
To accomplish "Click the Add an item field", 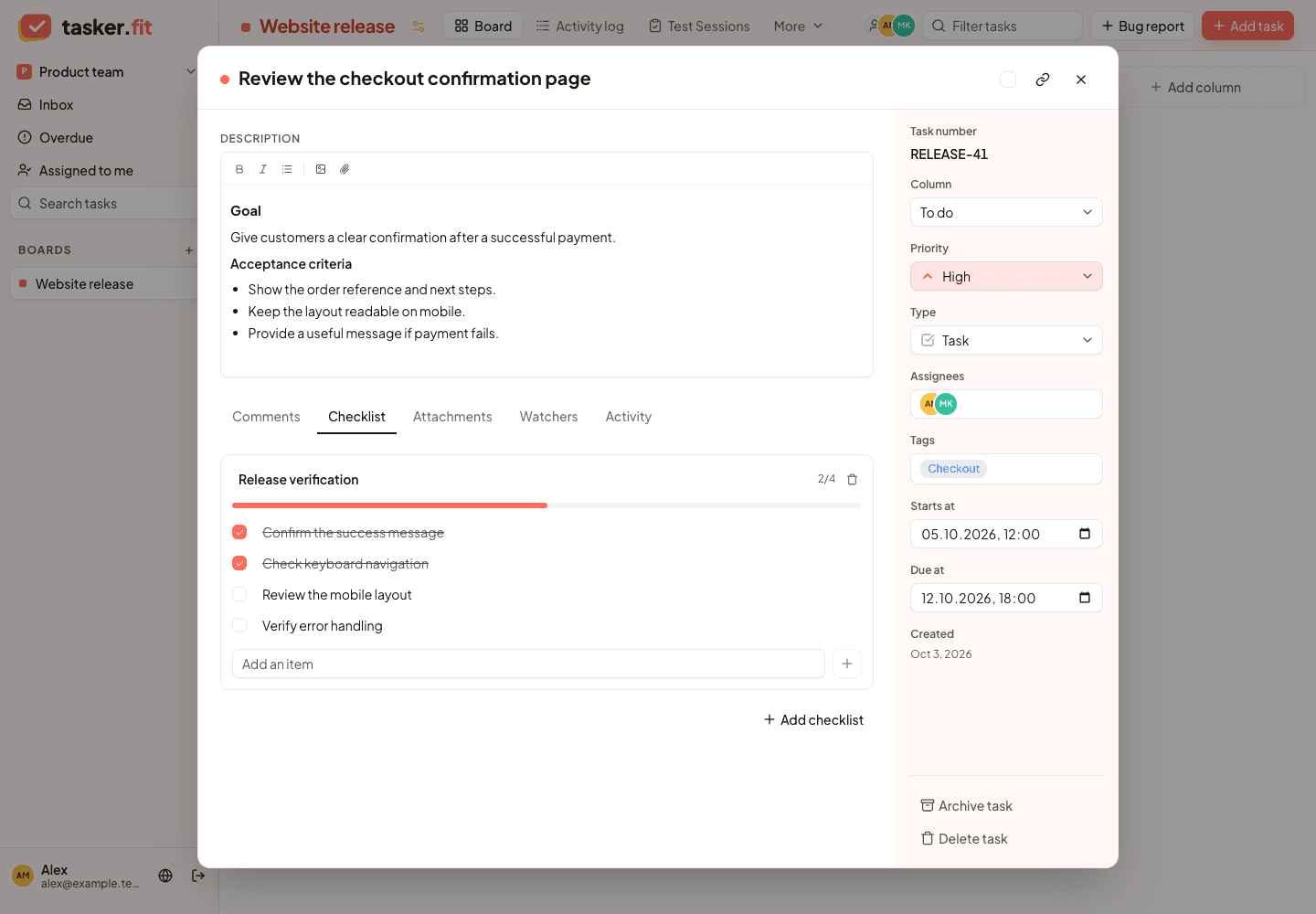I will pos(528,664).
